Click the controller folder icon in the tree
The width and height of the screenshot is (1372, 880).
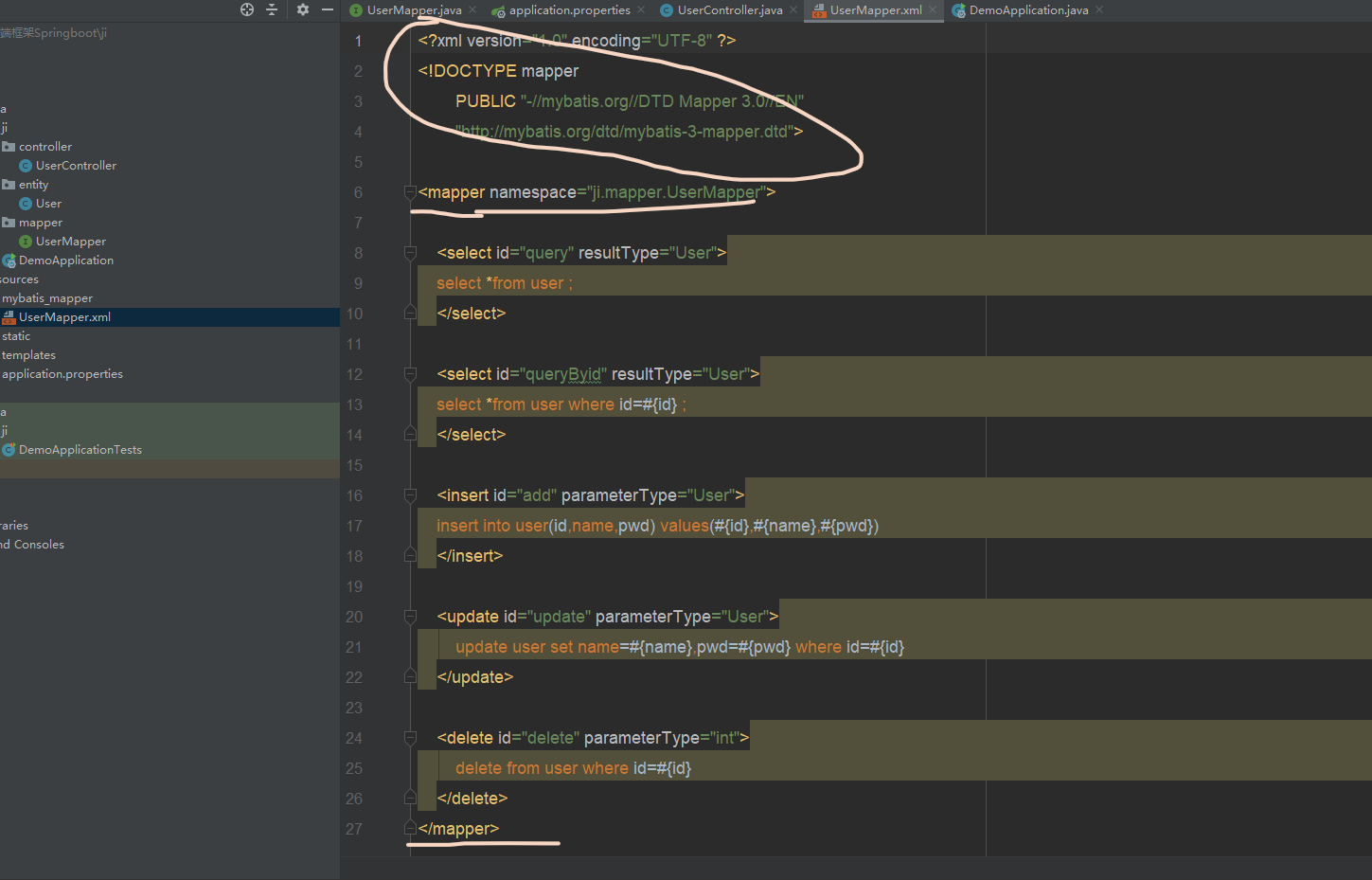[9, 147]
